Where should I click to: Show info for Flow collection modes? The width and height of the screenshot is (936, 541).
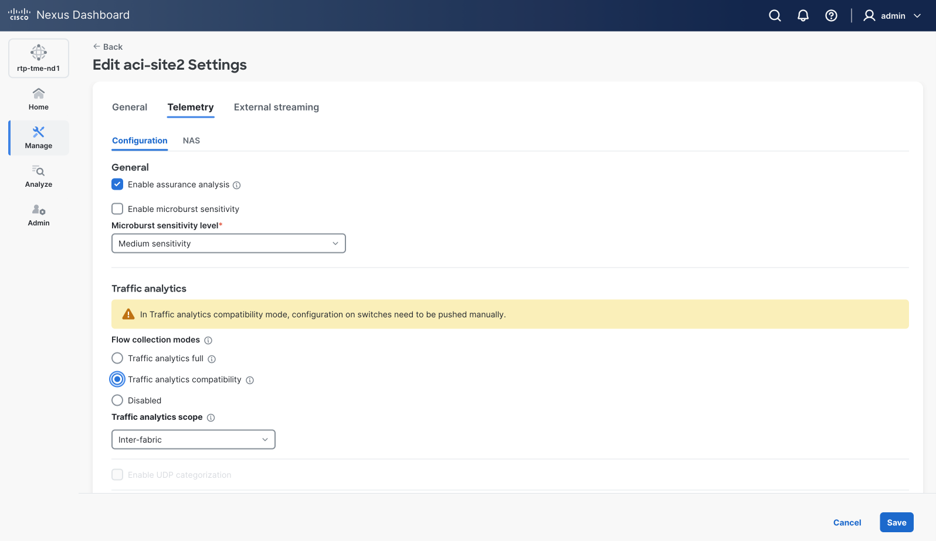click(x=208, y=340)
